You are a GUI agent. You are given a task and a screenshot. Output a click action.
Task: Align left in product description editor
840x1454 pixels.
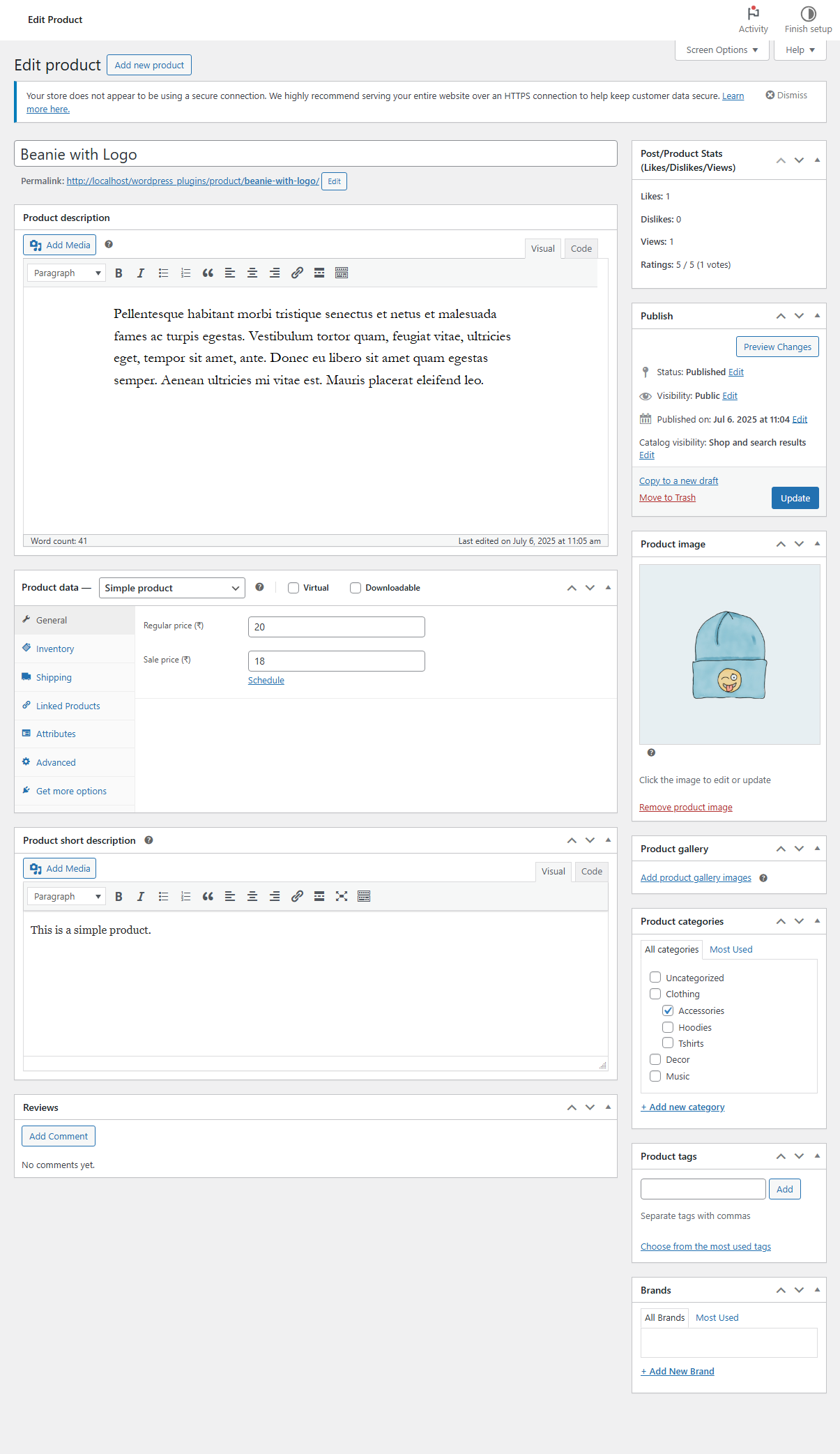[x=230, y=273]
